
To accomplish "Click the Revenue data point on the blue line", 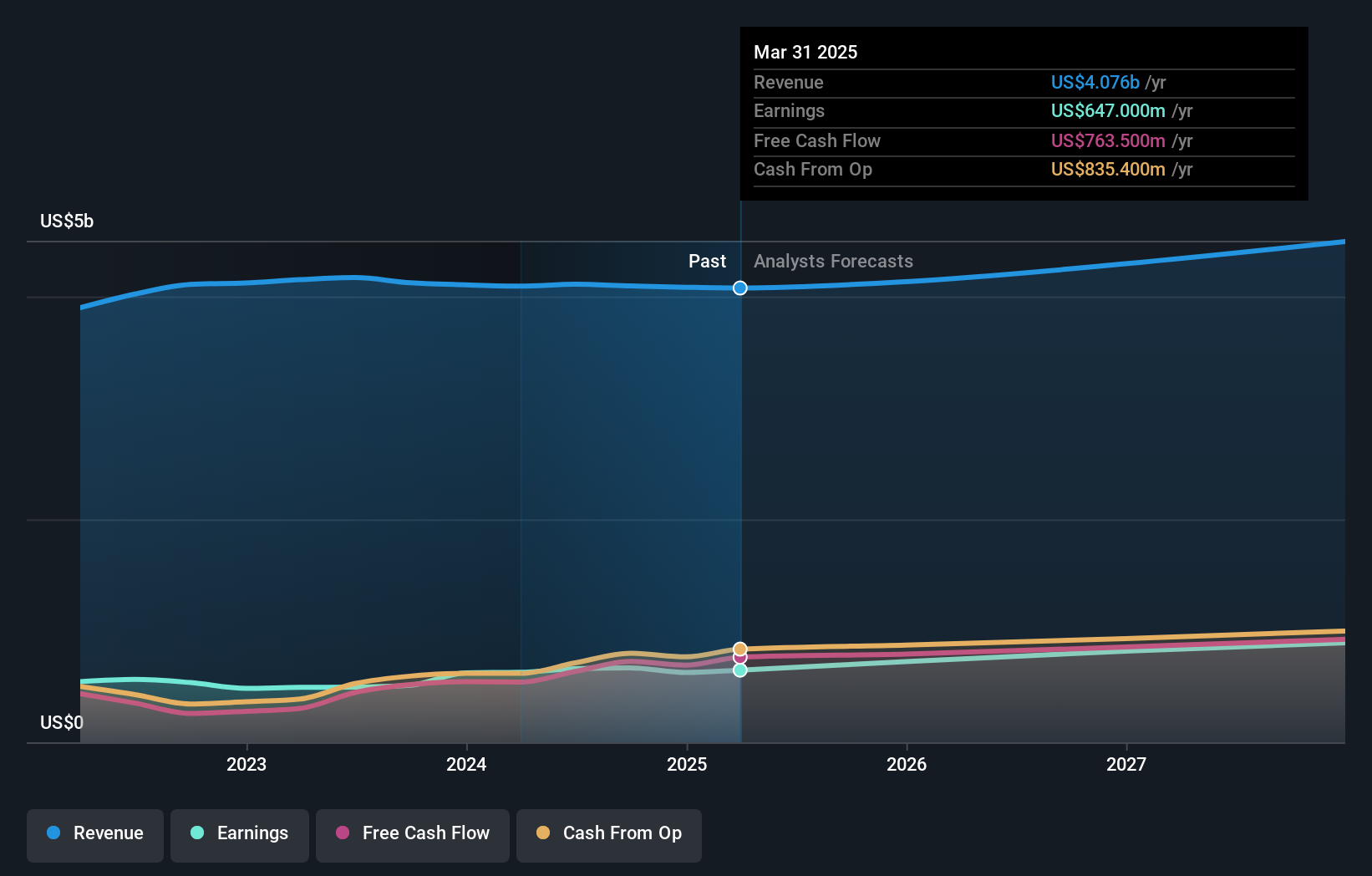I will tap(740, 288).
